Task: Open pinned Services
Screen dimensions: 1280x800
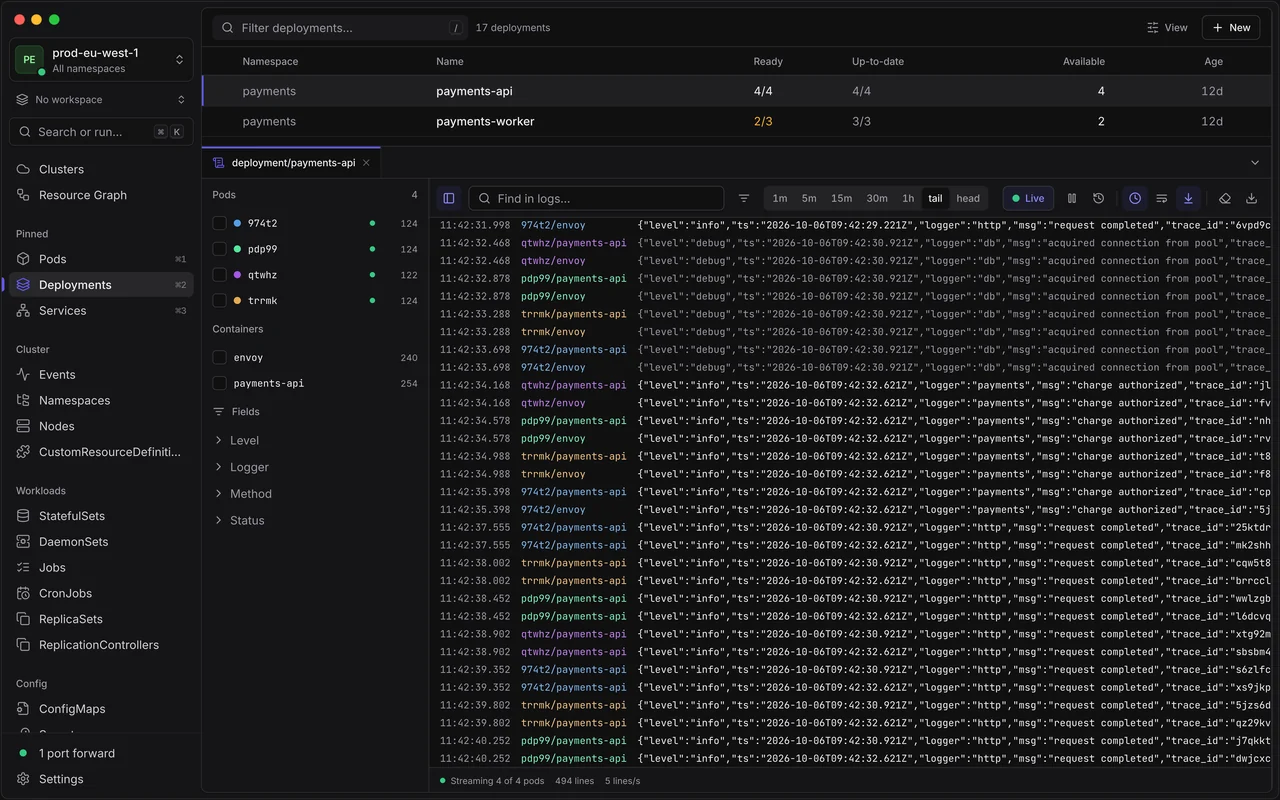Action: [x=101, y=311]
